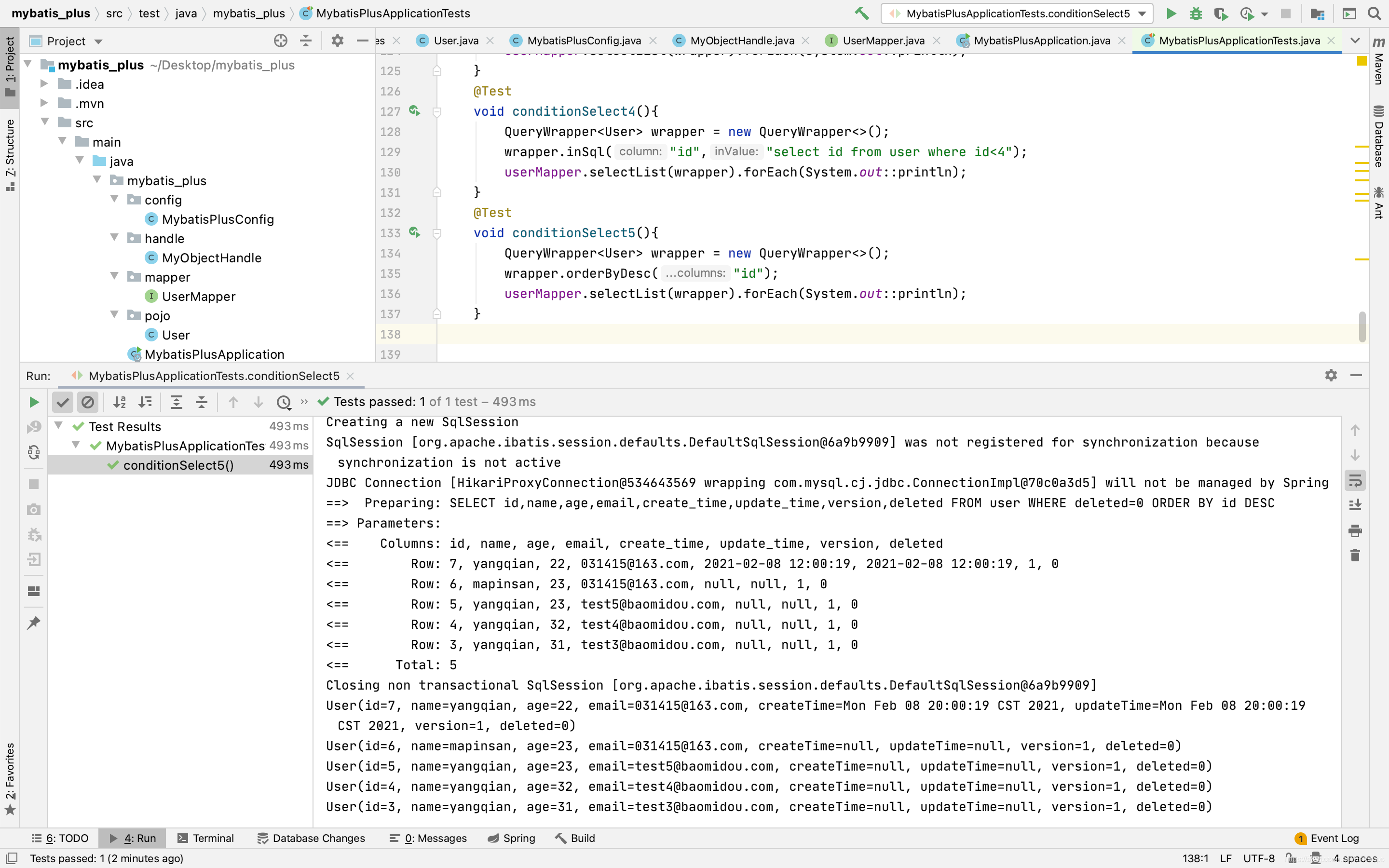The width and height of the screenshot is (1389, 868).
Task: Toggle soft-wrap in the console output
Action: [1355, 480]
